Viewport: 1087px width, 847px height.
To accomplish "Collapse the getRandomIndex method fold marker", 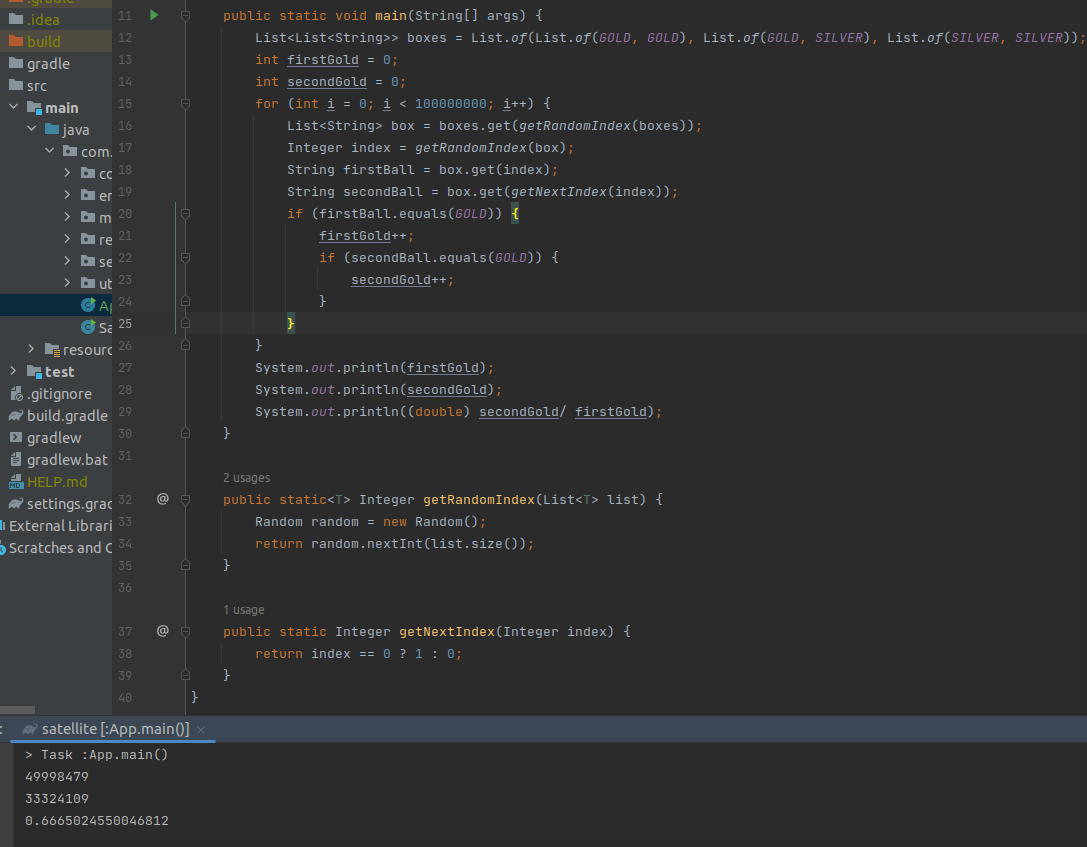I will tap(185, 499).
